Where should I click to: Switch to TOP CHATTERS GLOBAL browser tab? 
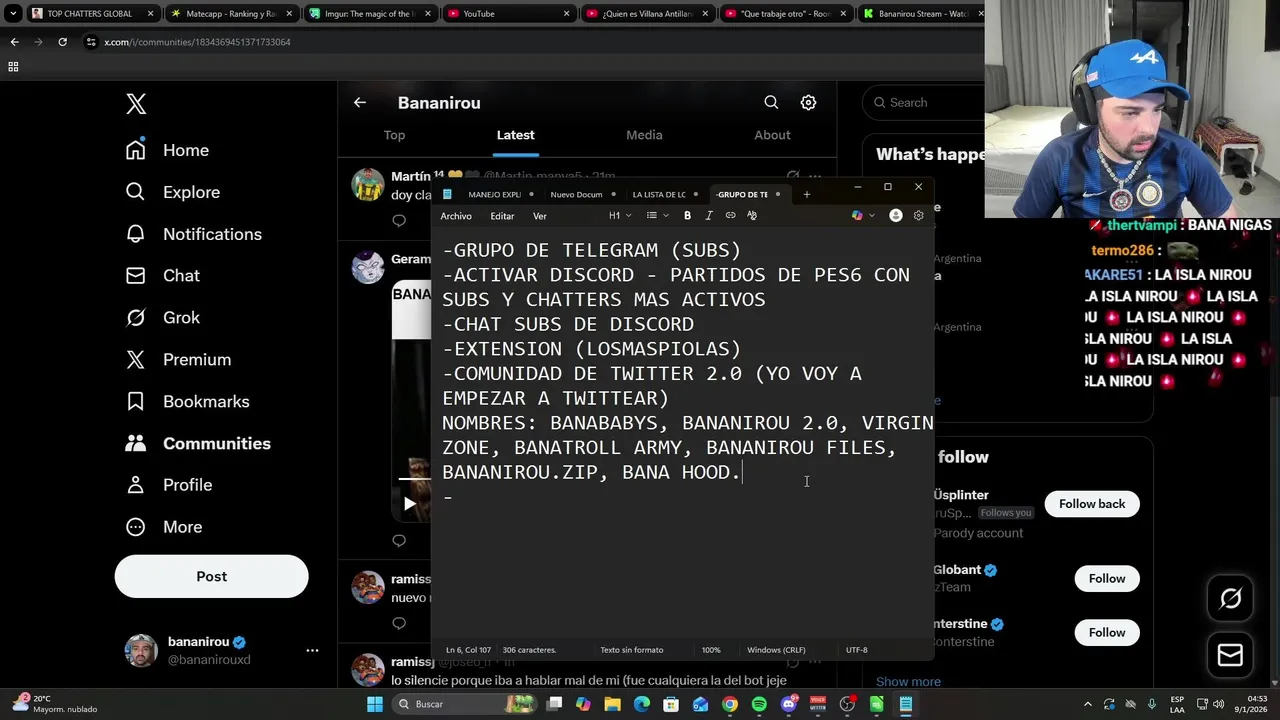[90, 14]
